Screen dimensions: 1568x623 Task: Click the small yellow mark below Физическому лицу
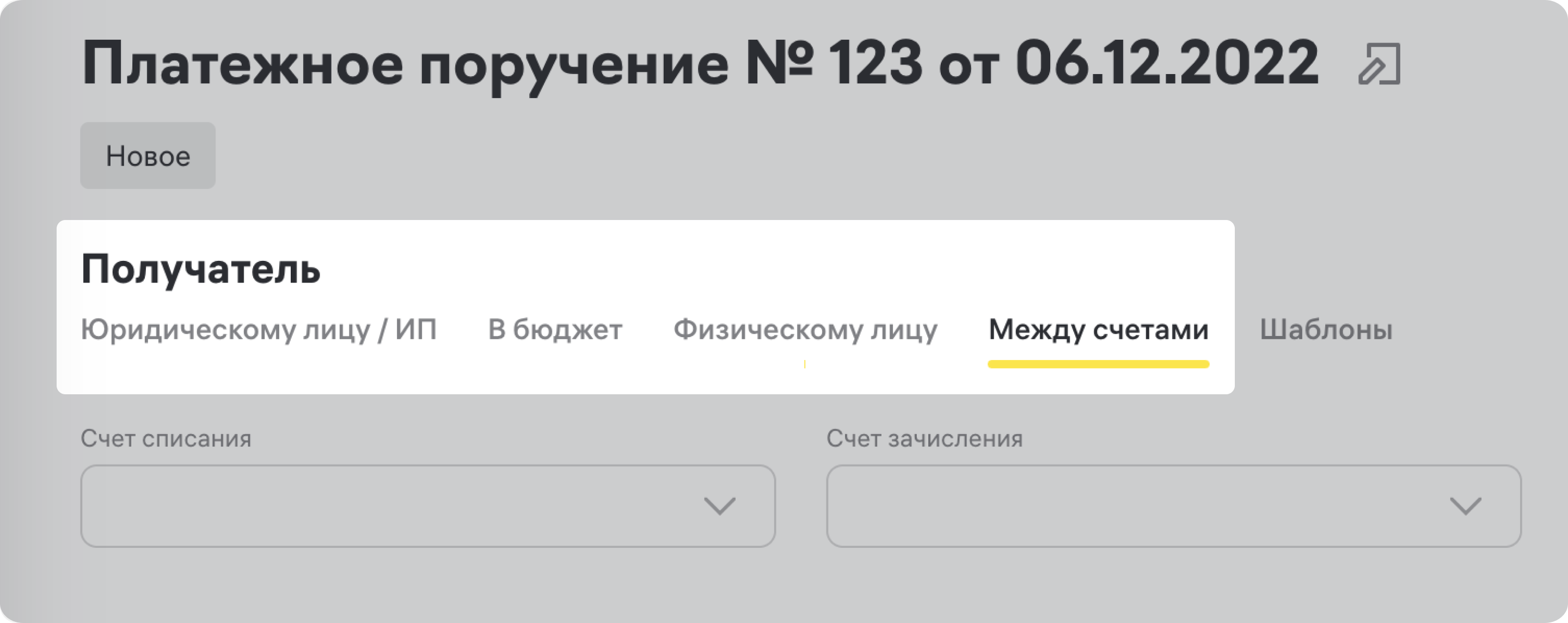805,364
